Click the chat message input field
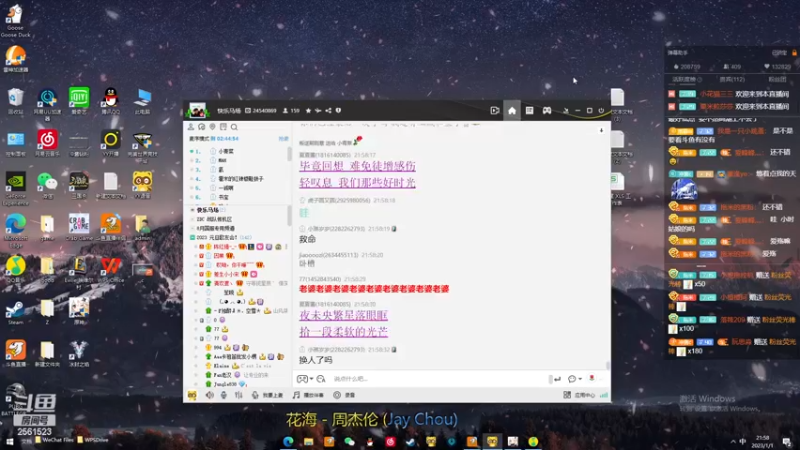The width and height of the screenshot is (800, 450). pyautogui.click(x=439, y=379)
